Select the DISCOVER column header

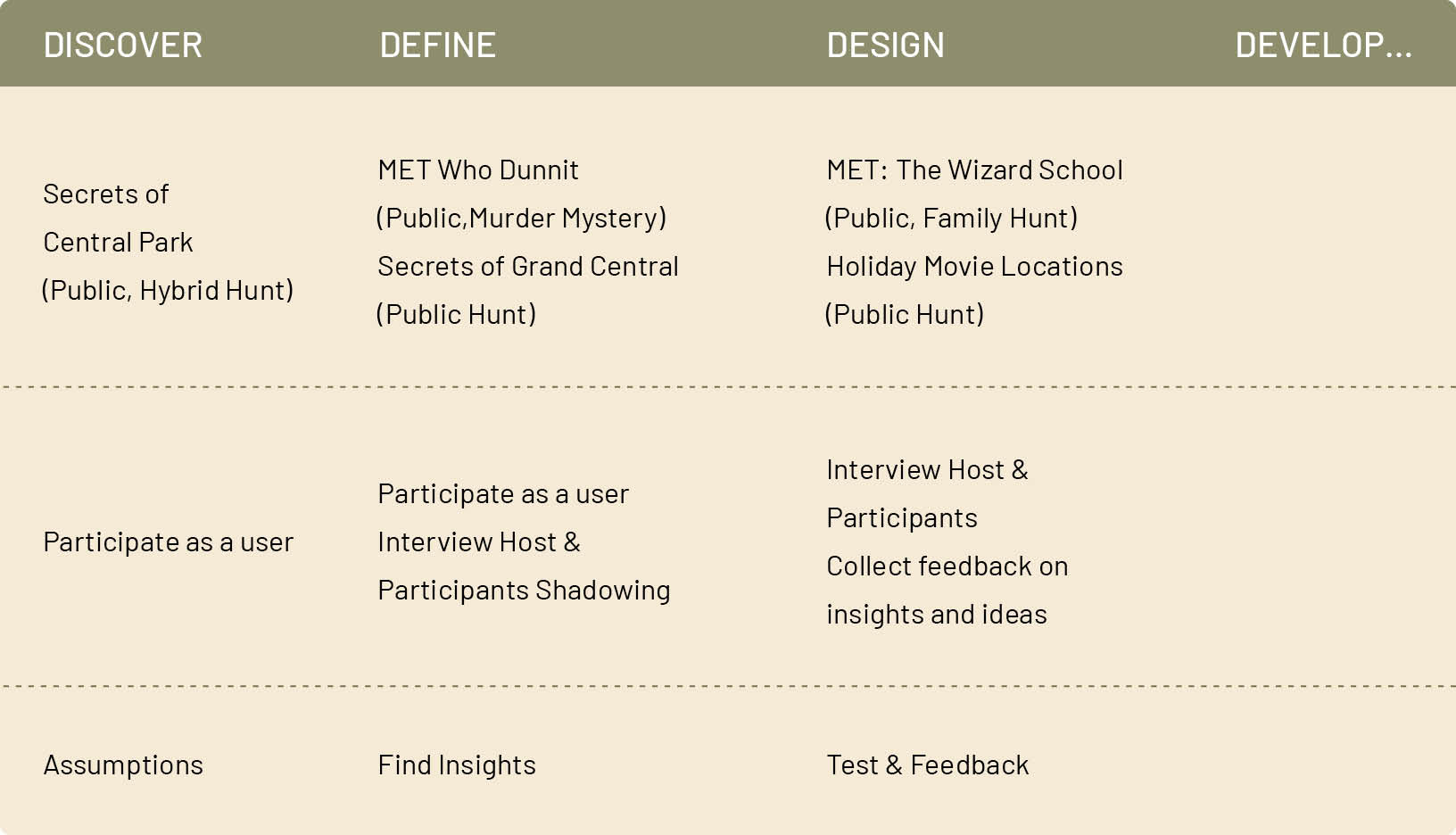tap(123, 45)
